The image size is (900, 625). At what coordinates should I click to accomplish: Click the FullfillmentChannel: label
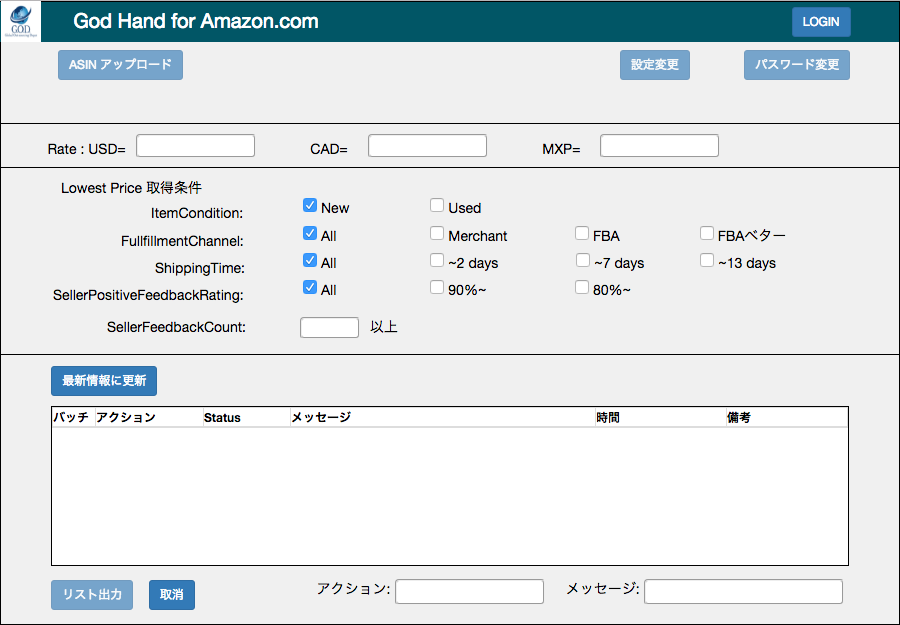point(182,241)
